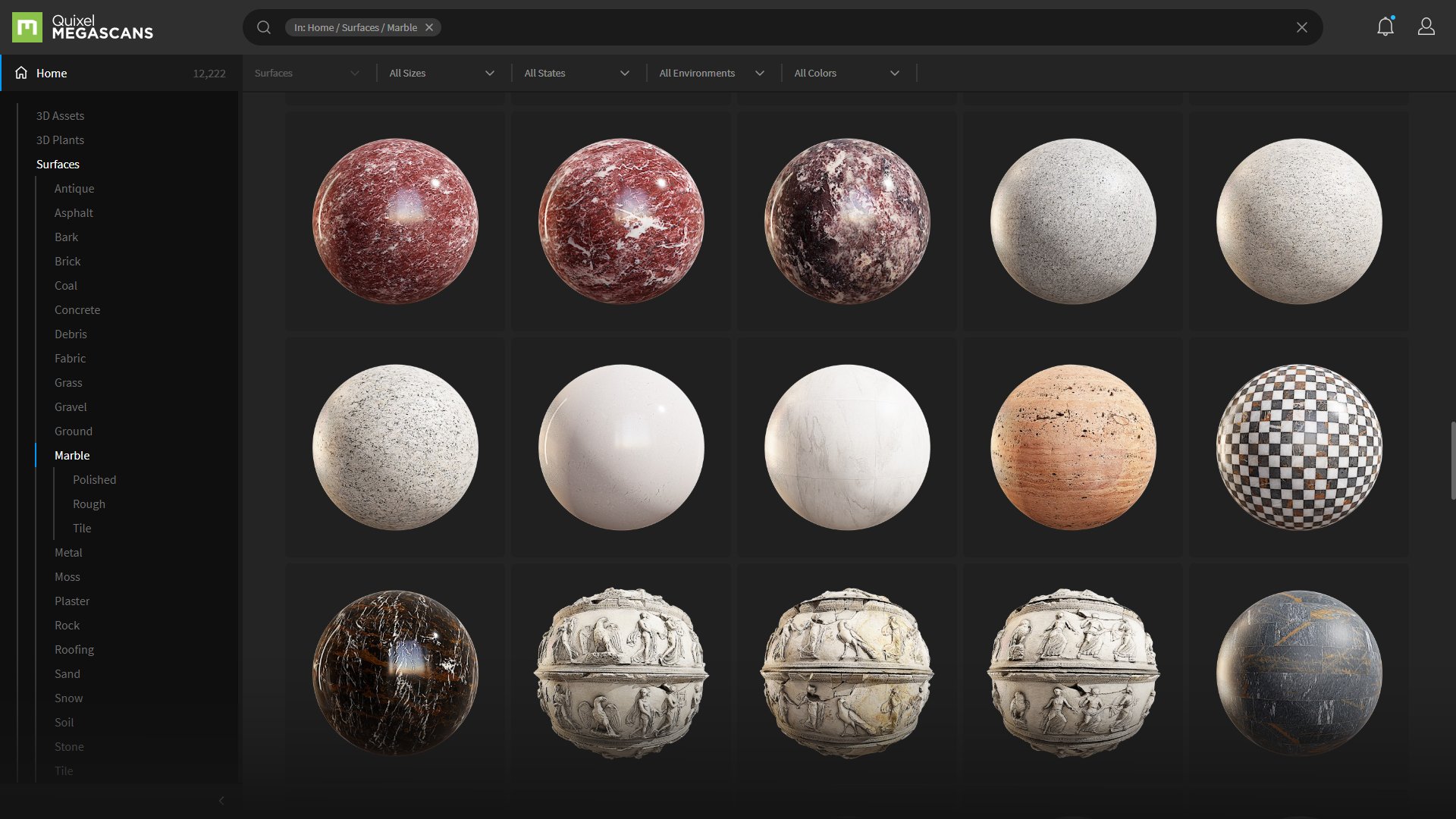1456x819 pixels.
Task: Expand the All Colors filter dropdown
Action: [847, 73]
